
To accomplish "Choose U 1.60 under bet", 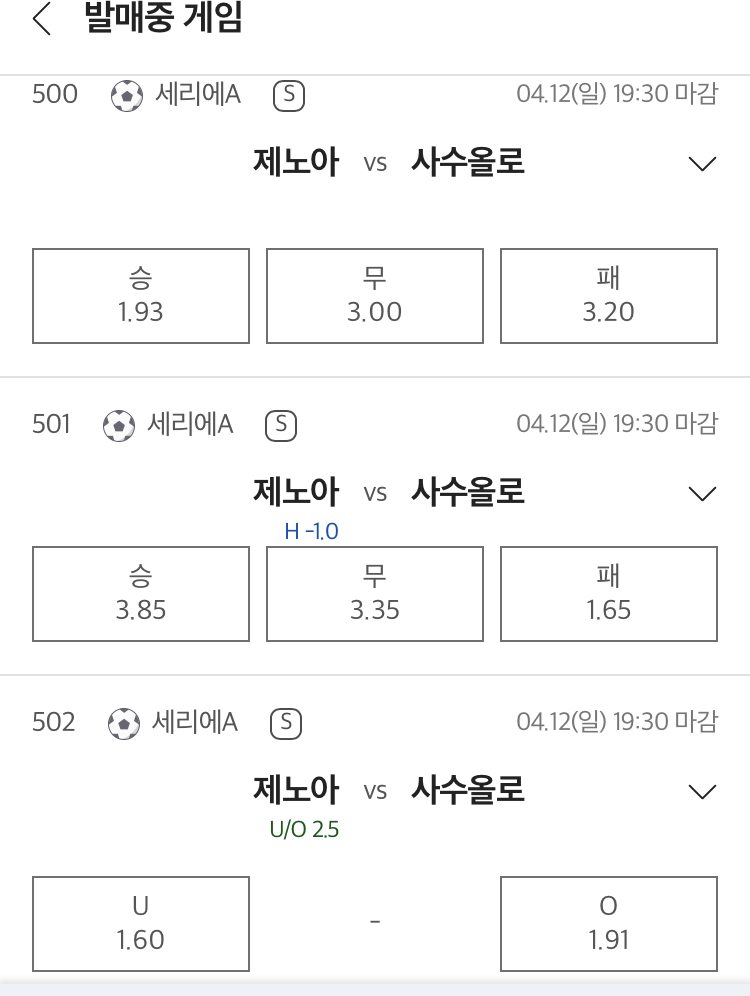I will tap(141, 924).
